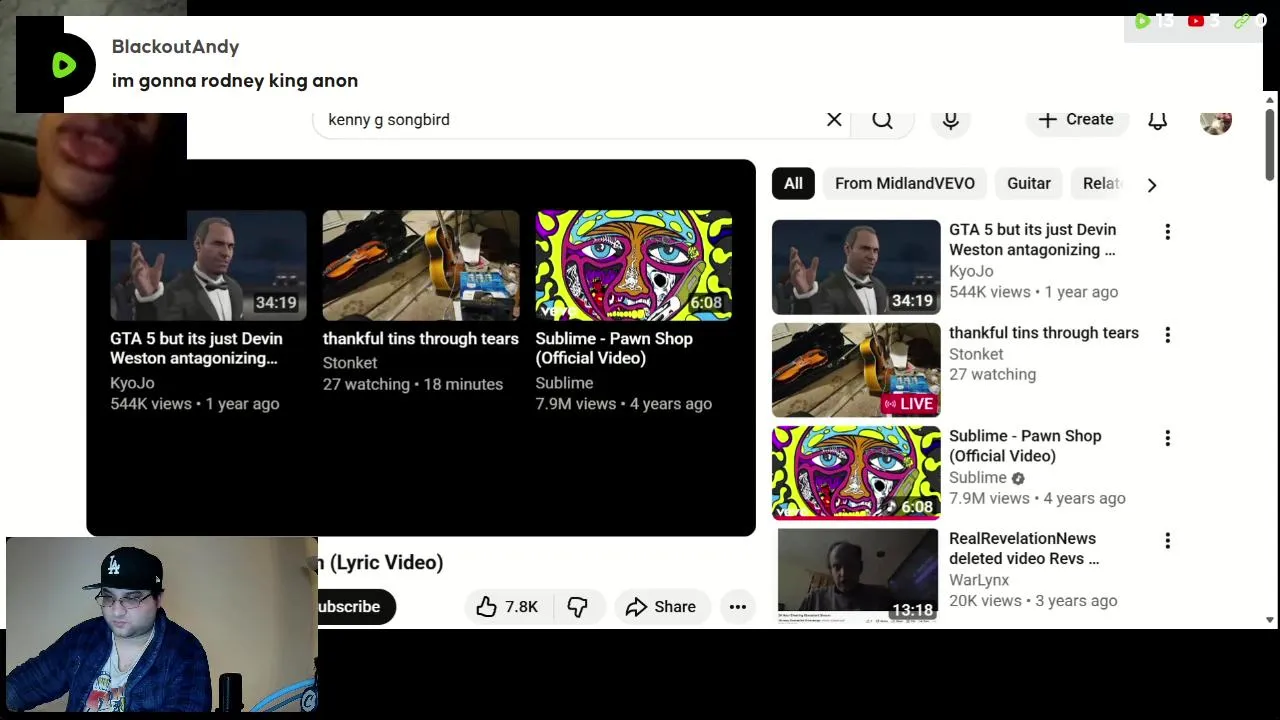Image resolution: width=1280 pixels, height=720 pixels.
Task: Open sidebar GTA 5 Devin Weston thumbnail
Action: [x=856, y=267]
